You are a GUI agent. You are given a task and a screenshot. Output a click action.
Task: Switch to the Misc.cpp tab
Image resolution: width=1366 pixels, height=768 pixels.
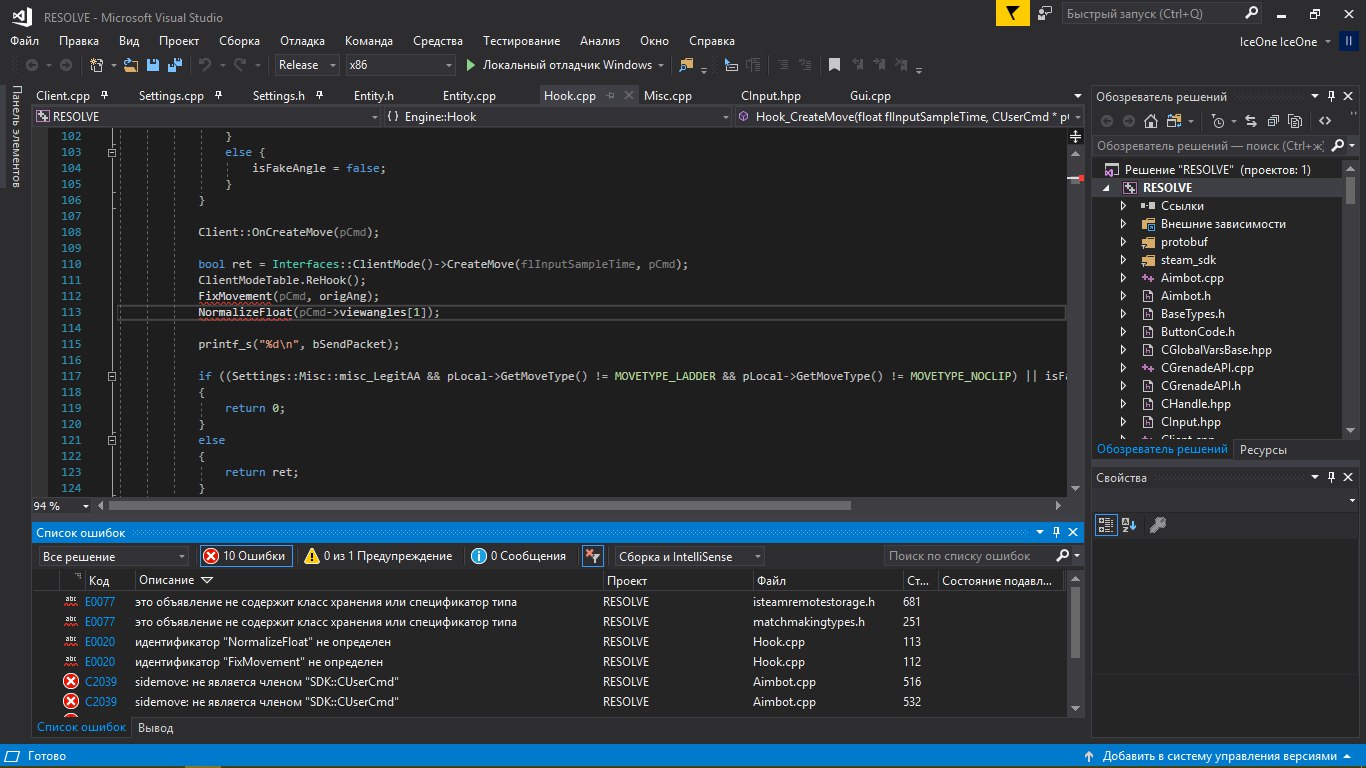[667, 96]
